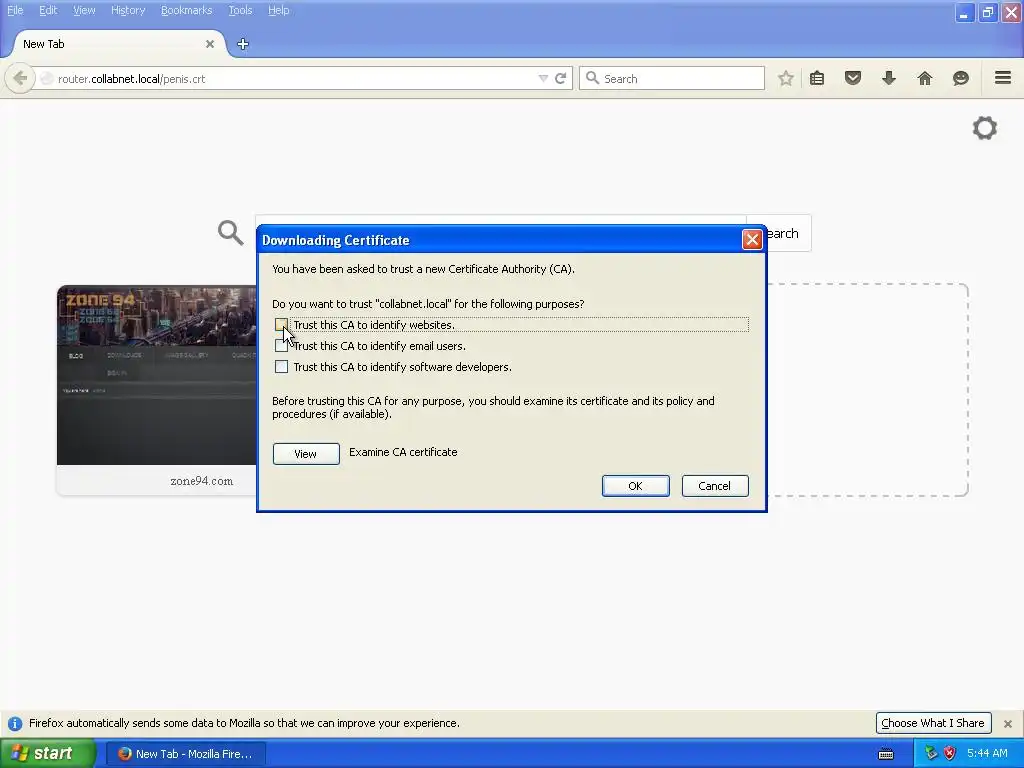Go to Home page icon
This screenshot has height=768, width=1024.
(925, 78)
